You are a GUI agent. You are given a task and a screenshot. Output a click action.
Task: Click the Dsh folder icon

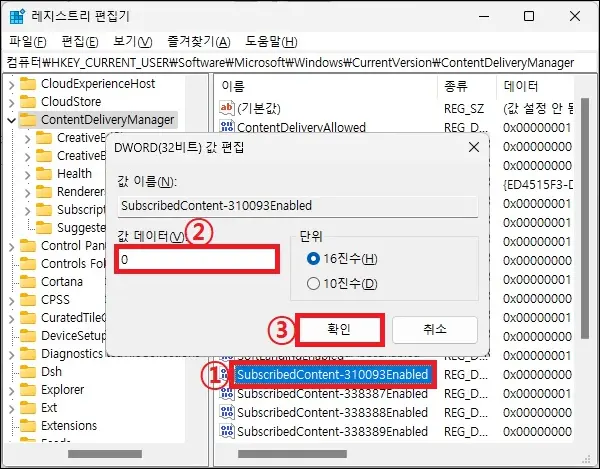coord(28,371)
